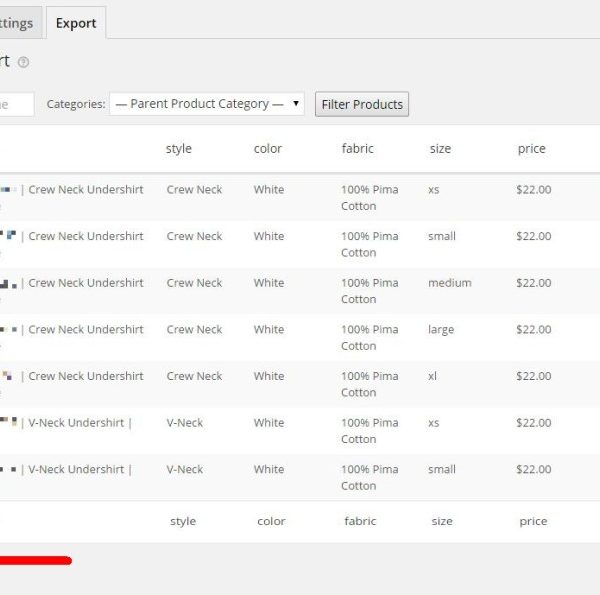Open Crew Neck Undershirt link in large row
The image size is (600, 595).
coord(85,330)
